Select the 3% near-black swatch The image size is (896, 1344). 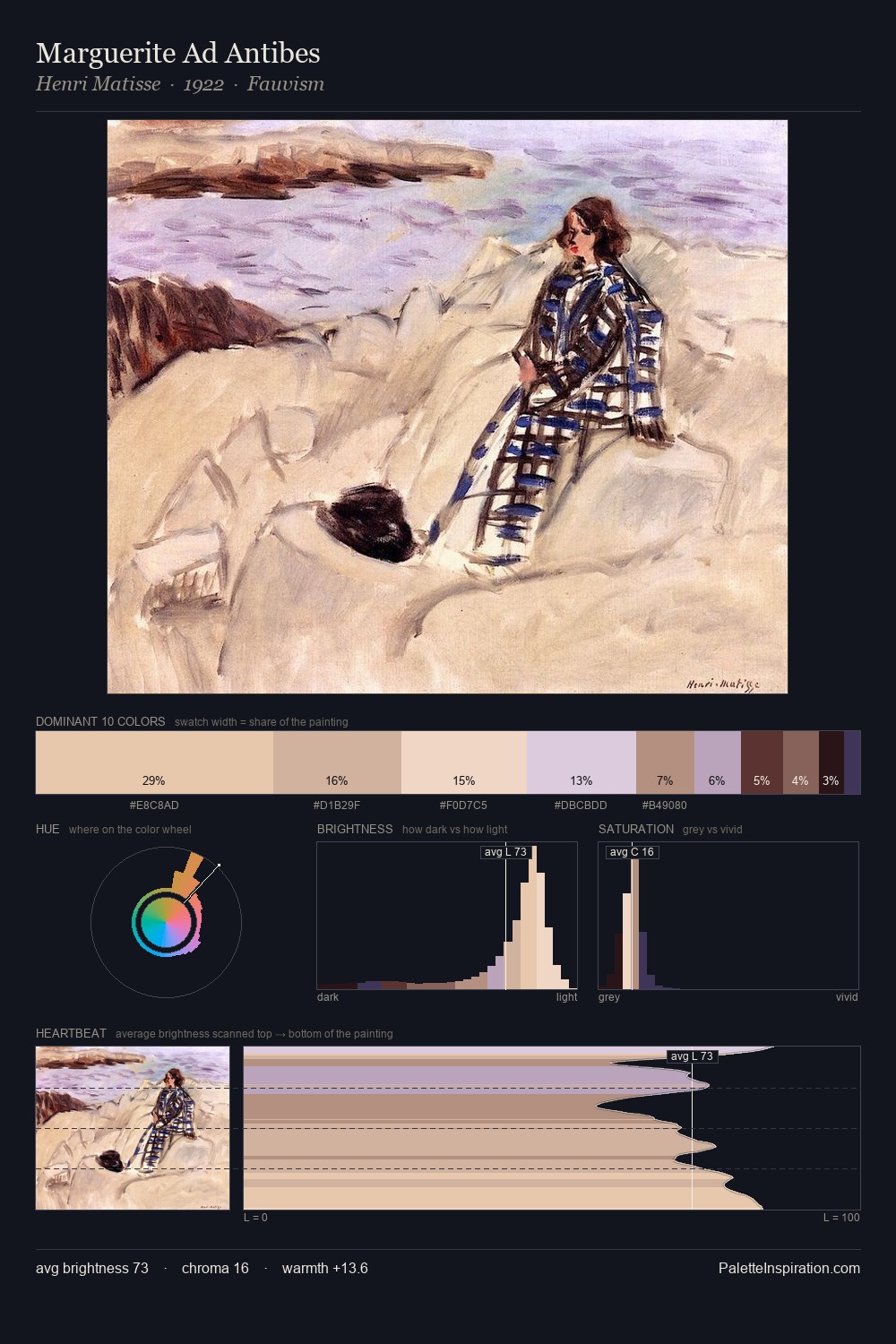(831, 762)
